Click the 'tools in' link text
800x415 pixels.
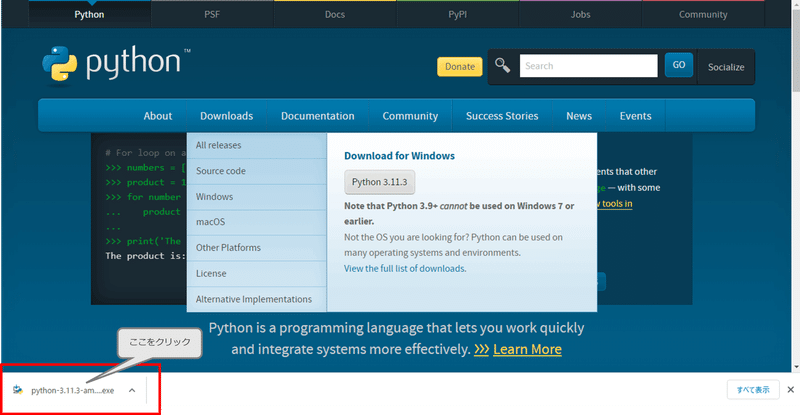(x=617, y=204)
